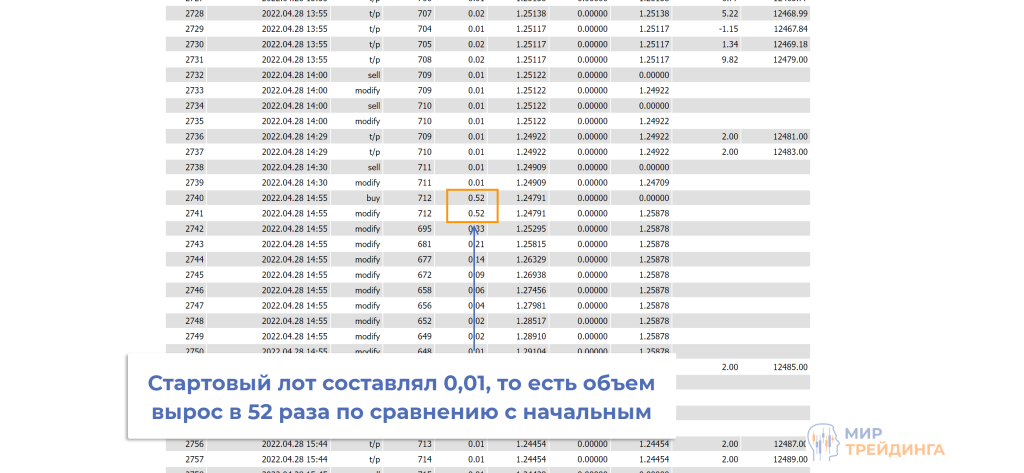Select the price 1.29104 in row 2750
Image resolution: width=1024 pixels, height=473 pixels.
tap(532, 351)
